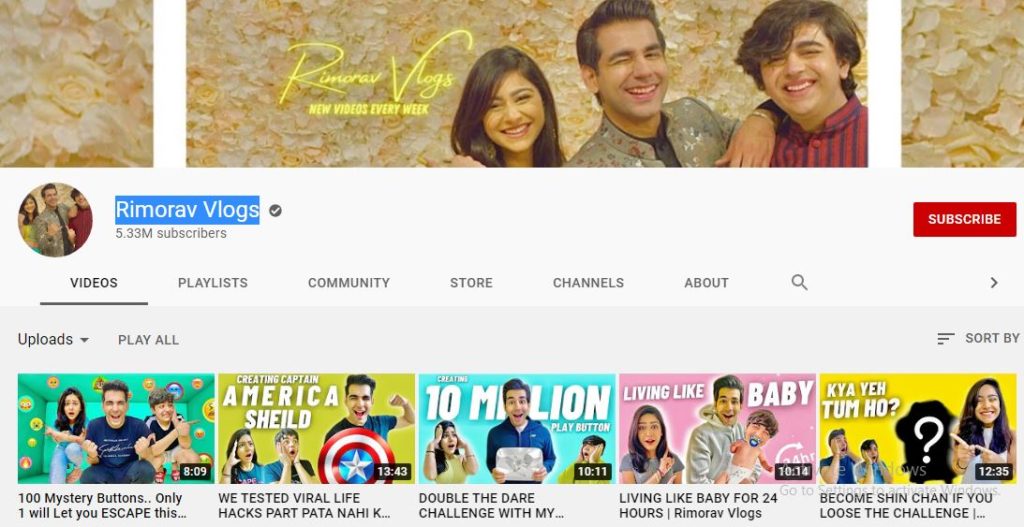Open the 100 Mystery Buttons video thumbnail

point(116,428)
